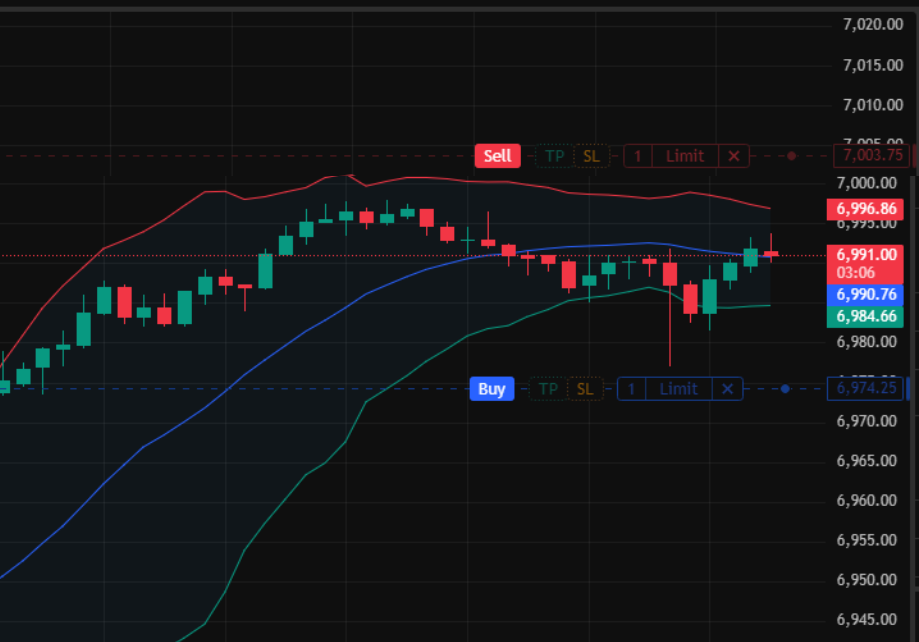Image resolution: width=919 pixels, height=642 pixels.
Task: Click the 7,003.75 sell price label
Action: 872,155
